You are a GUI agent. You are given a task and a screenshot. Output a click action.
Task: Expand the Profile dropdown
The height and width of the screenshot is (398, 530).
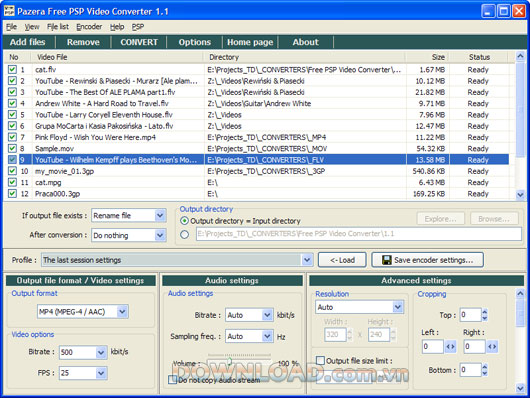pyautogui.click(x=307, y=260)
